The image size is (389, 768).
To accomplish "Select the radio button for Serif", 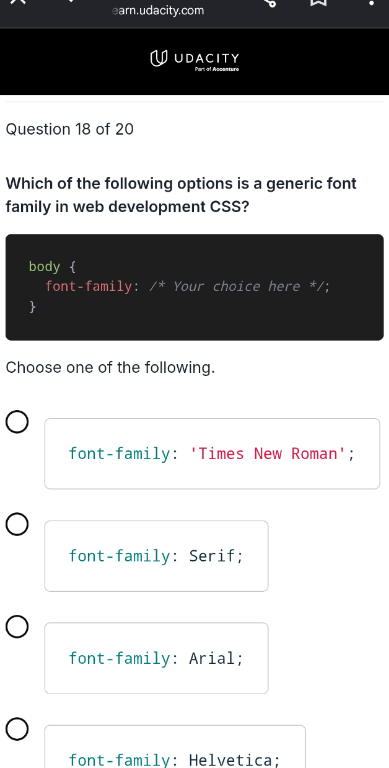I will pyautogui.click(x=17, y=525).
